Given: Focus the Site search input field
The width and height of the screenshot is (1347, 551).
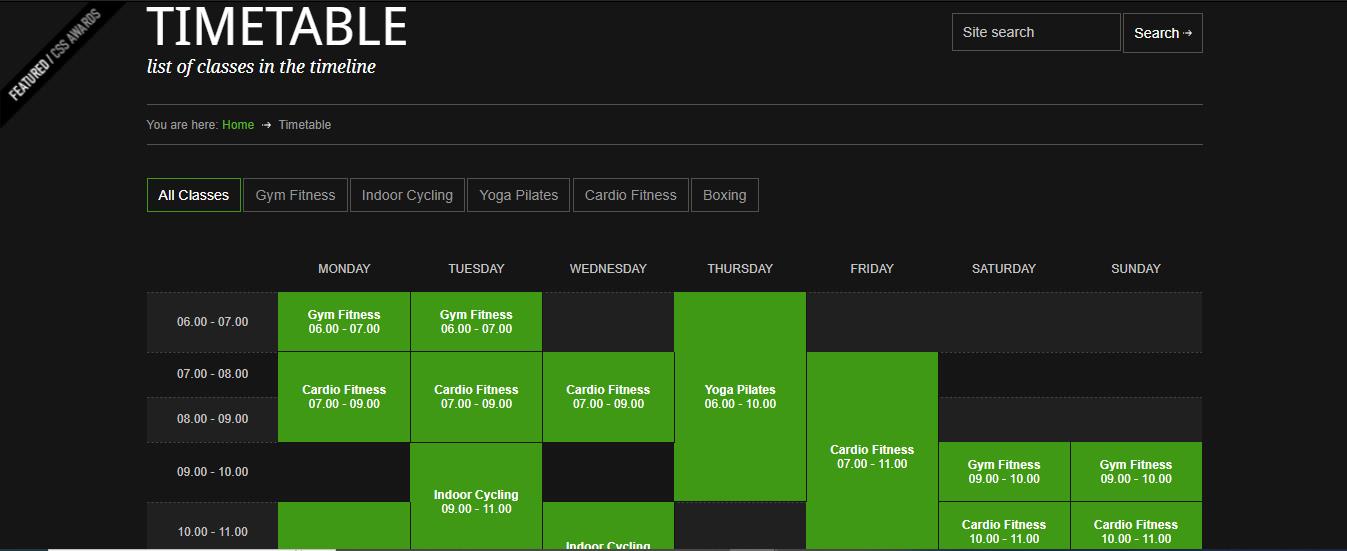Looking at the screenshot, I should pos(1035,32).
